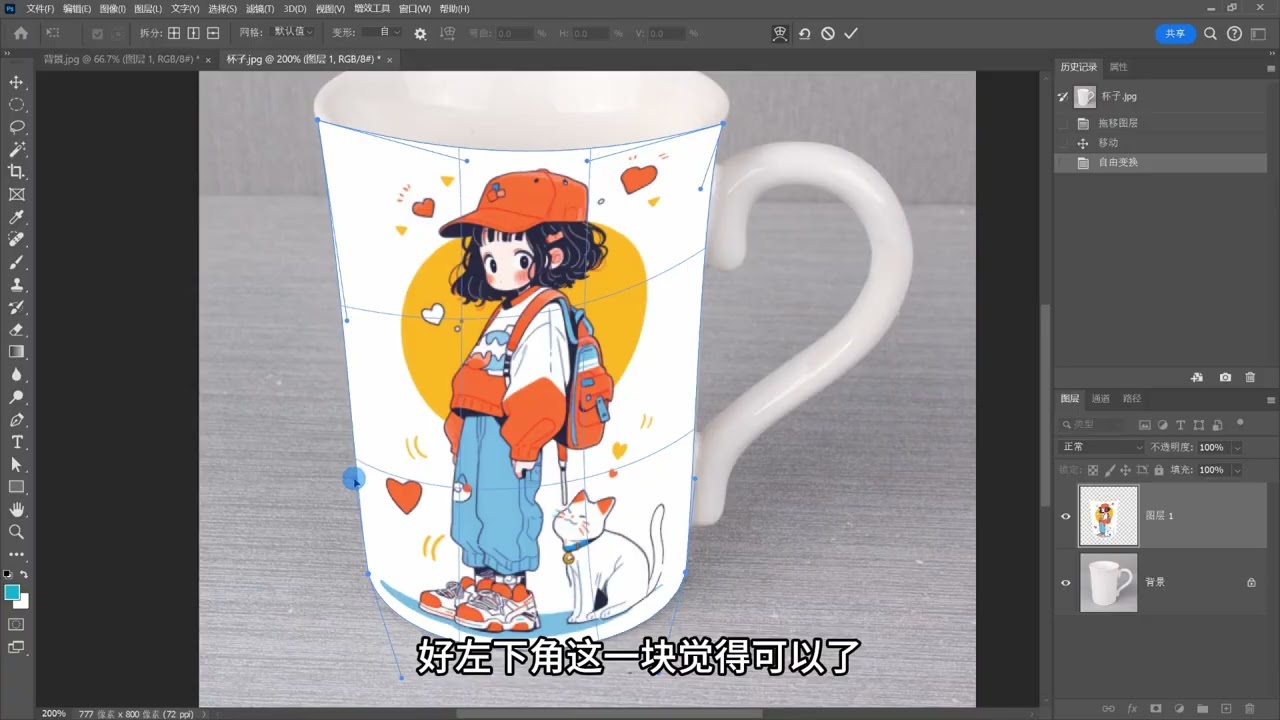Select the Crop tool
The height and width of the screenshot is (720, 1280).
click(x=16, y=172)
